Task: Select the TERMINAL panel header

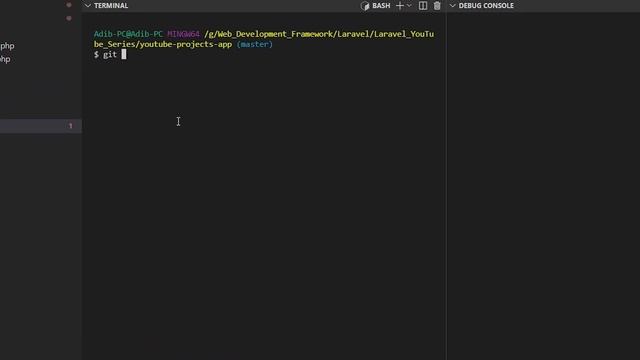Action: [111, 6]
